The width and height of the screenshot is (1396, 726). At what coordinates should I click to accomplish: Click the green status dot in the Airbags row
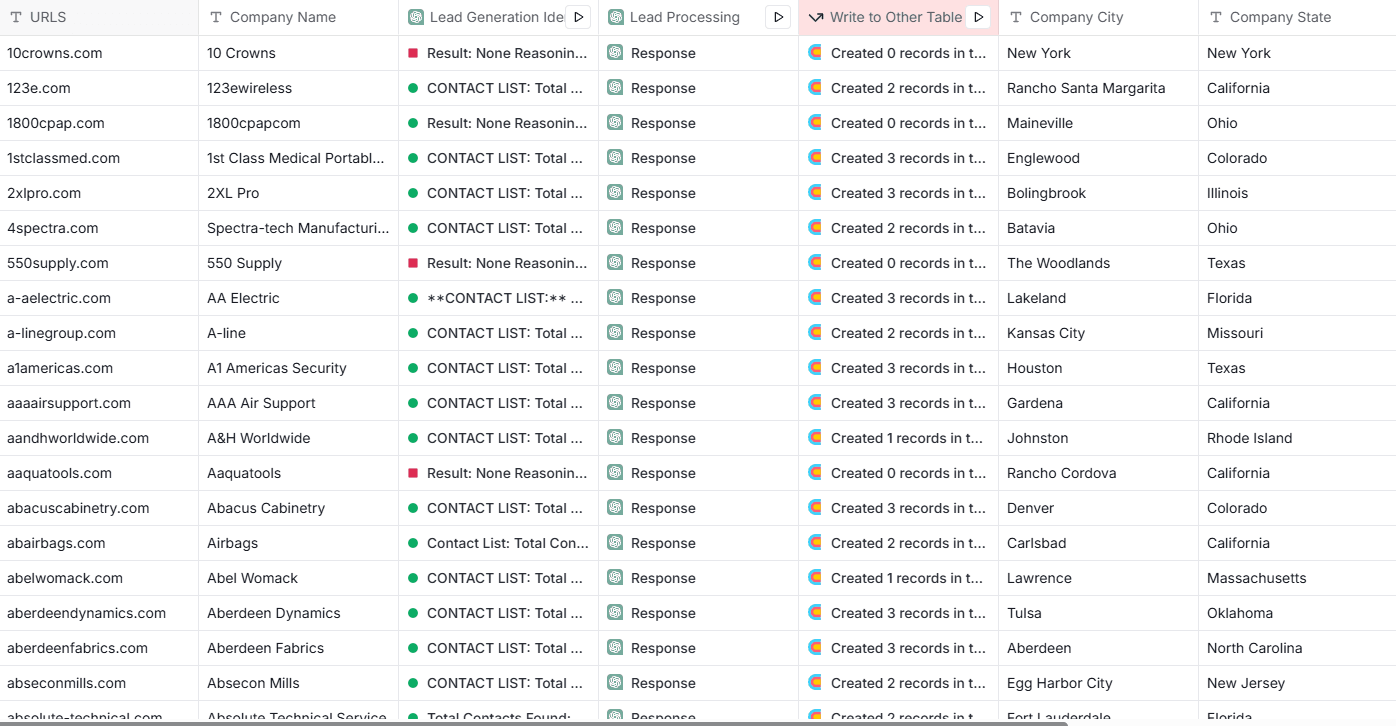click(x=413, y=543)
